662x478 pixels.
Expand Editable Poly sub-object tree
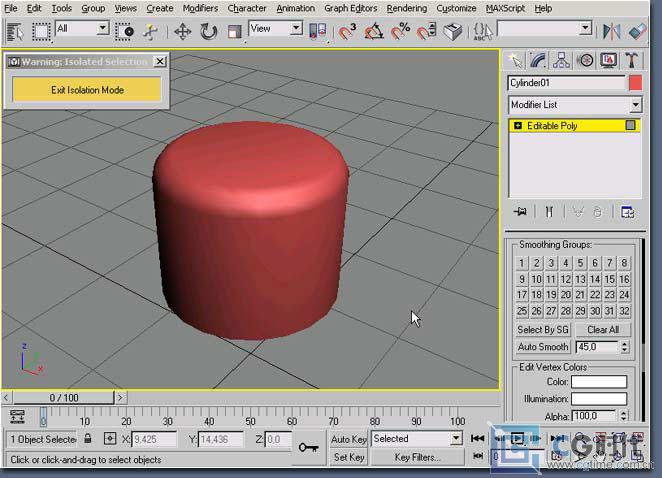tap(518, 125)
